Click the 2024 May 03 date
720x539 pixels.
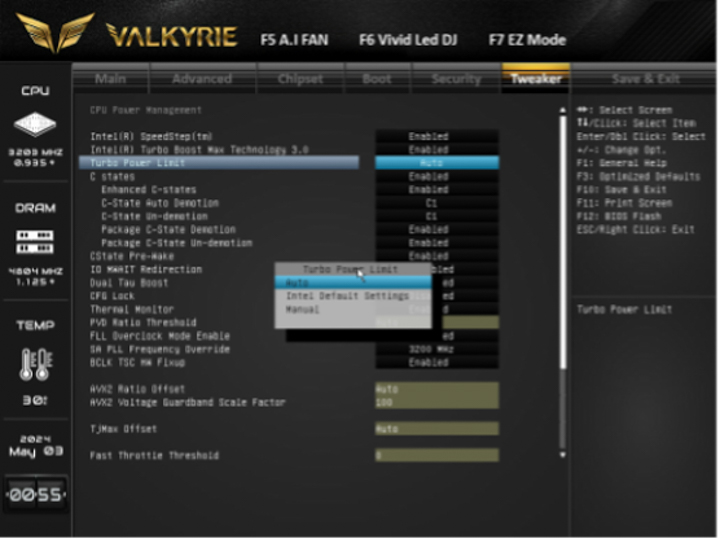36,445
